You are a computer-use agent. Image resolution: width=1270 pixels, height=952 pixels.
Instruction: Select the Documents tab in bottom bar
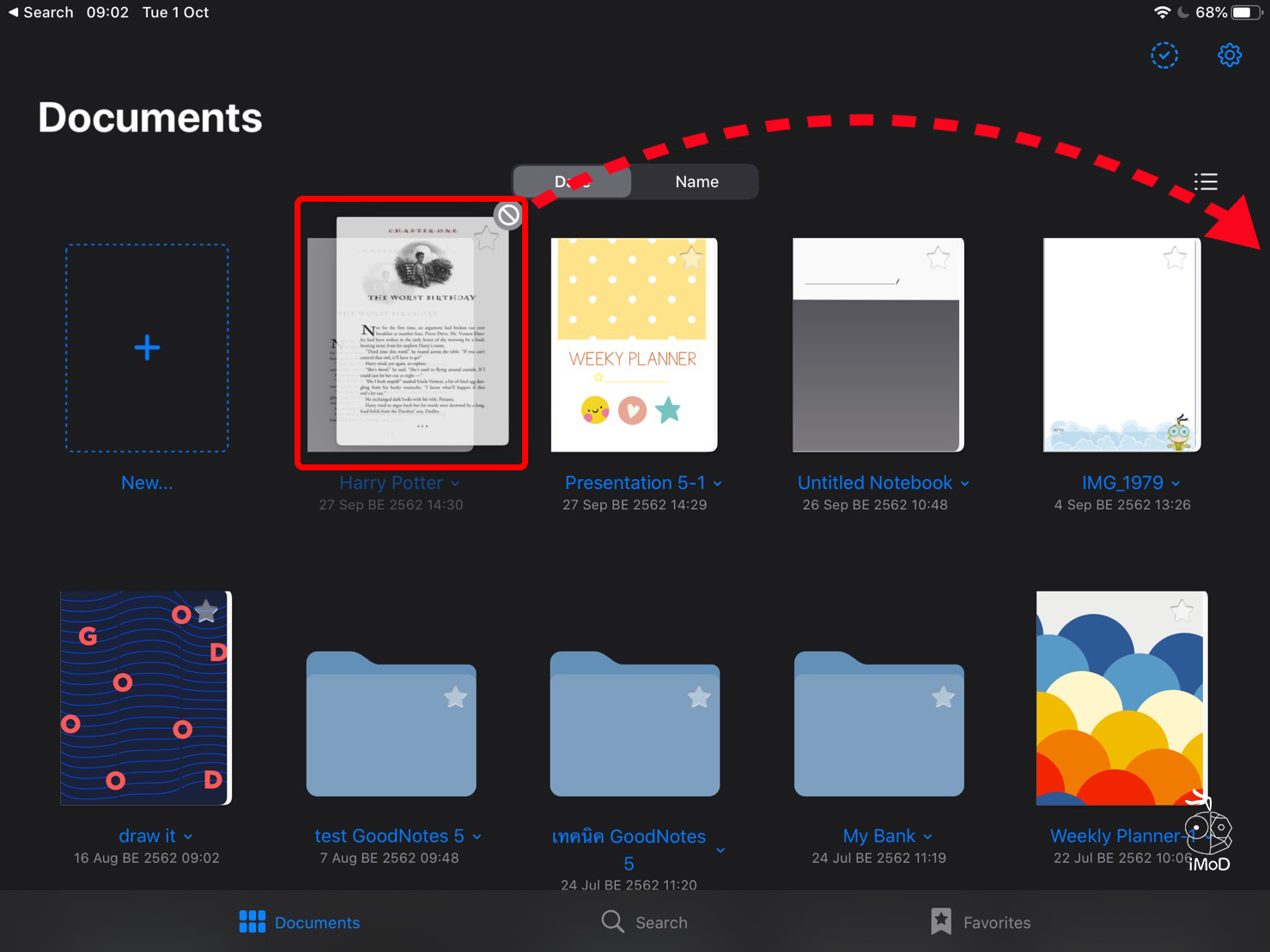(x=300, y=922)
